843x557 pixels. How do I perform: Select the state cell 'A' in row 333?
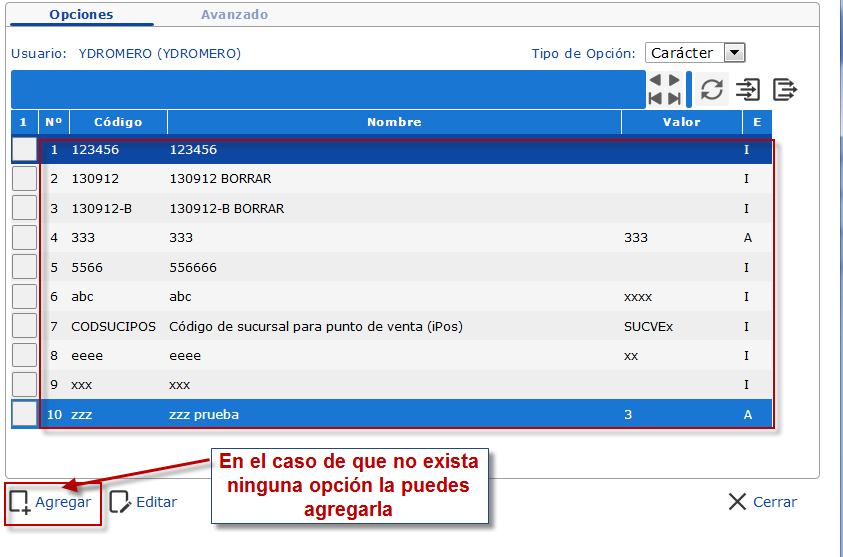click(x=747, y=238)
